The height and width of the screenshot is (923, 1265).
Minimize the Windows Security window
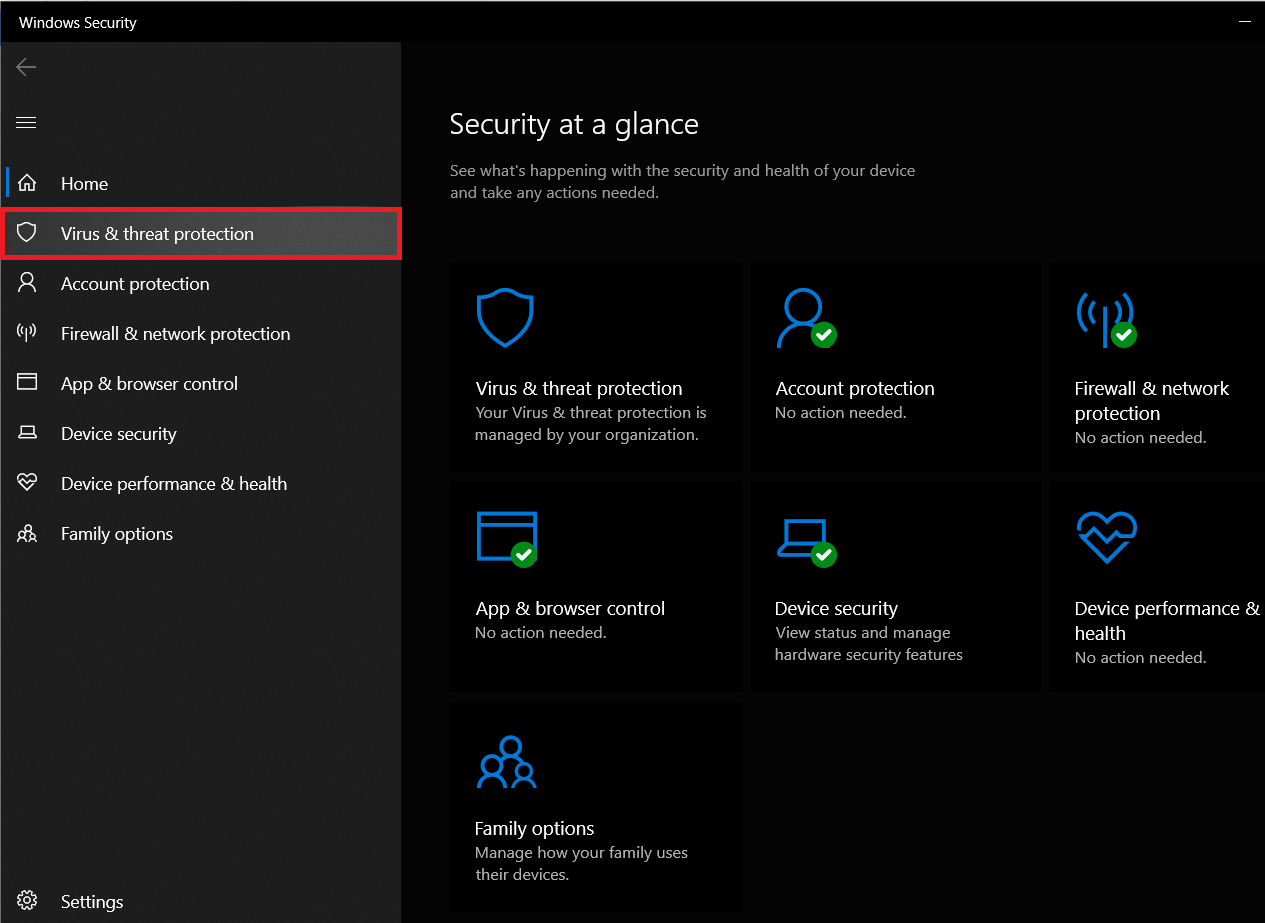coord(1245,22)
